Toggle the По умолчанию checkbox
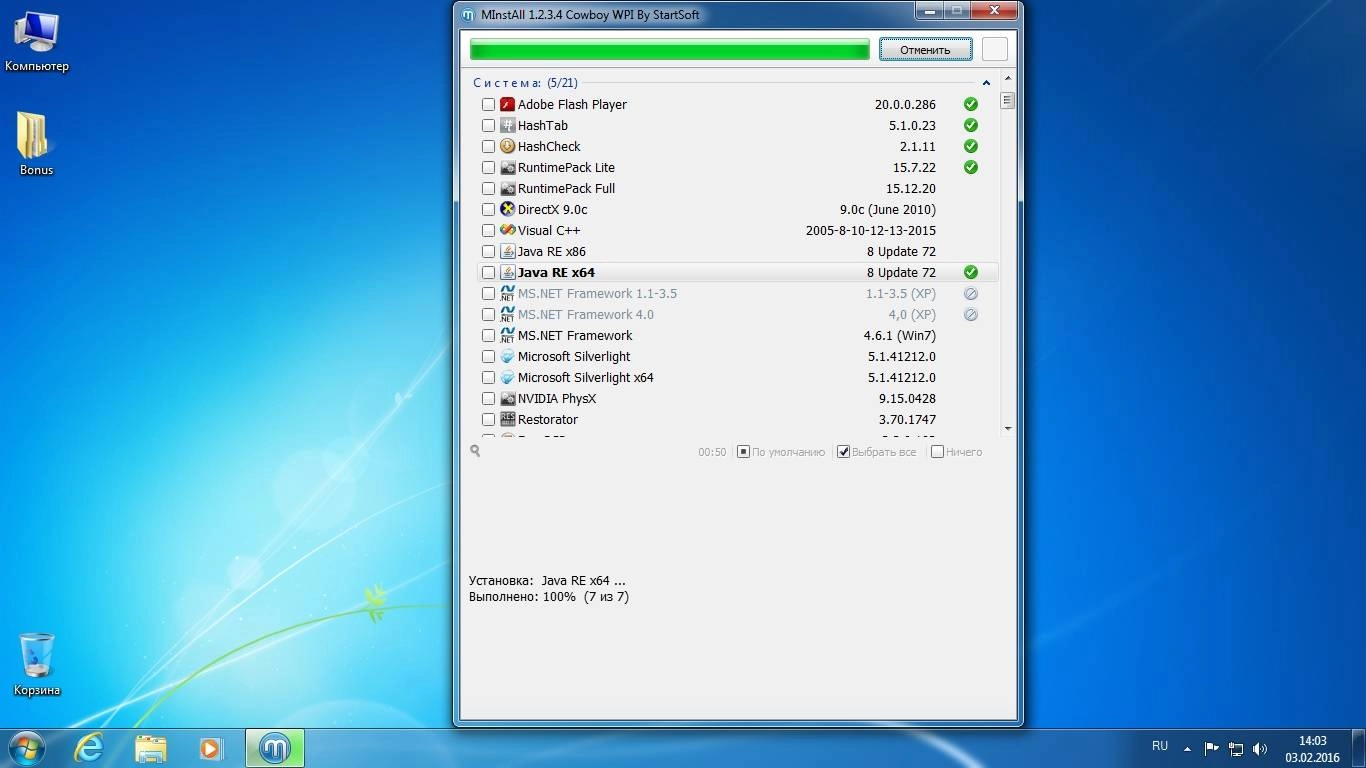This screenshot has width=1366, height=768. [x=743, y=452]
